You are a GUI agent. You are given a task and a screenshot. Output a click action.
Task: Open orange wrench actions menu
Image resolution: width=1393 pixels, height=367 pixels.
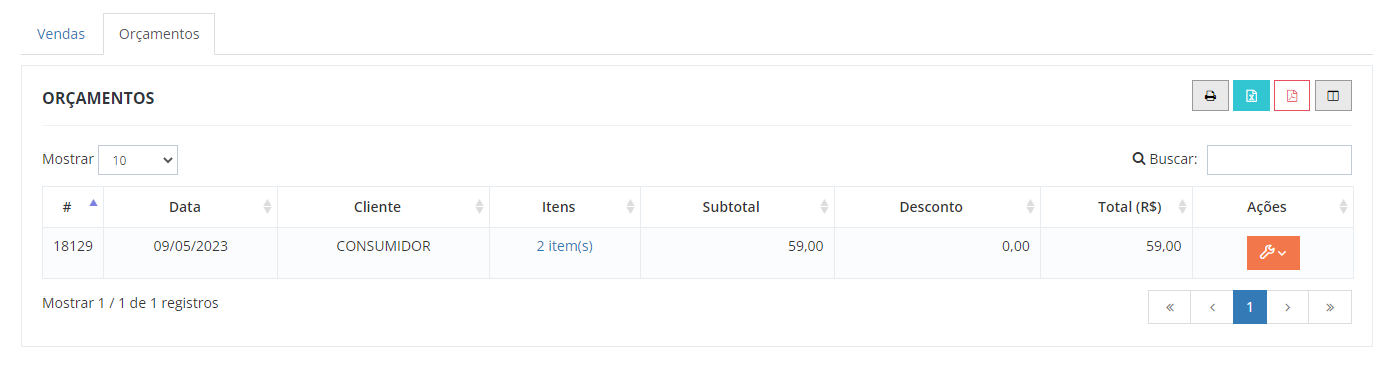click(x=1273, y=253)
